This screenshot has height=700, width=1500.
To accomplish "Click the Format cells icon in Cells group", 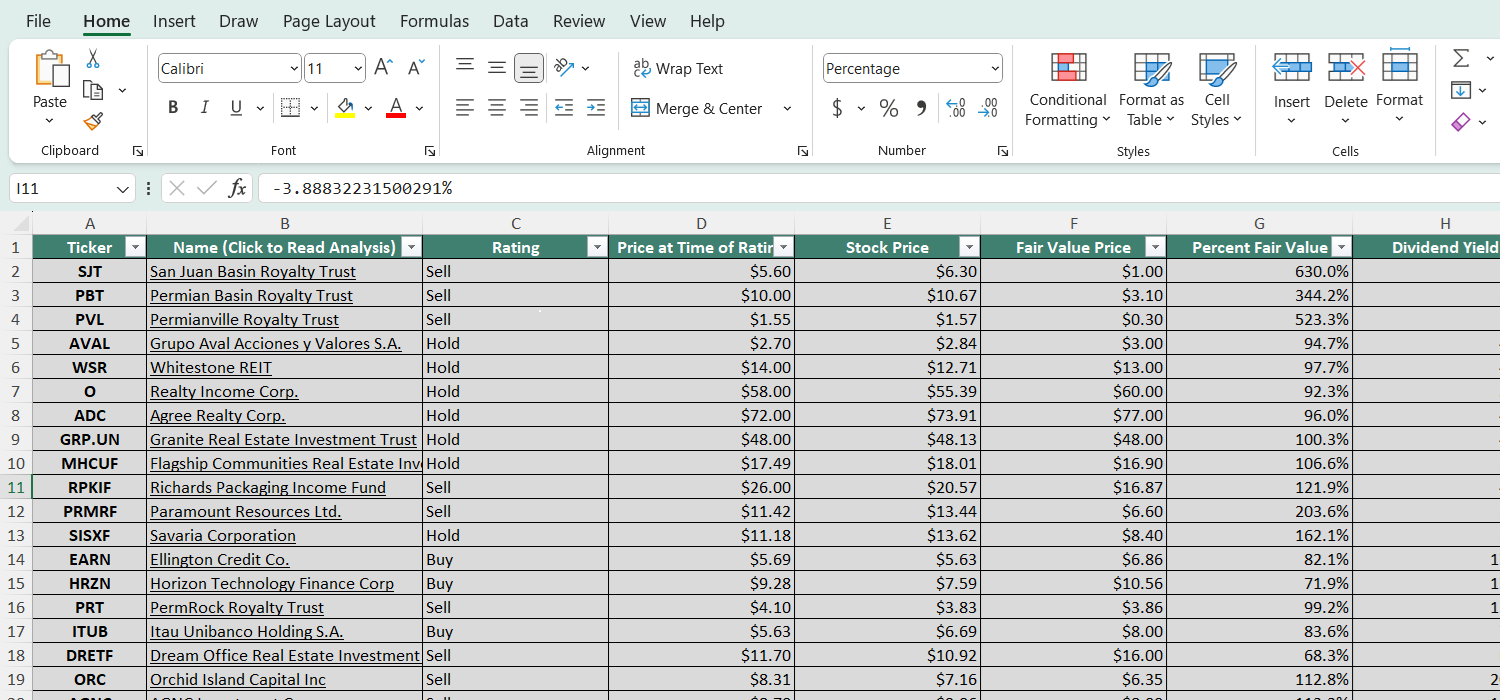I will tap(1399, 67).
